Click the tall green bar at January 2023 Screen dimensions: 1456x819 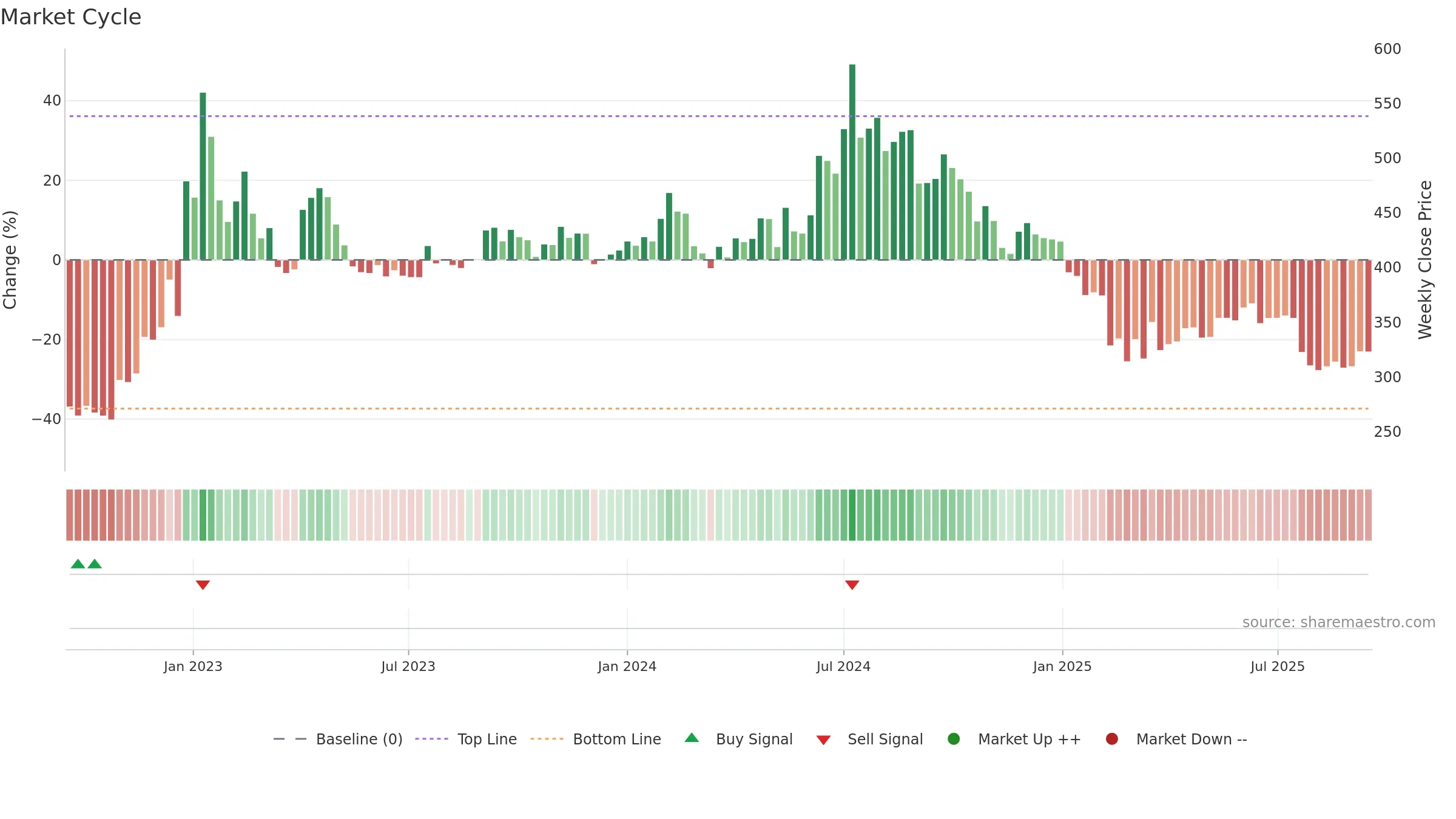point(203,176)
